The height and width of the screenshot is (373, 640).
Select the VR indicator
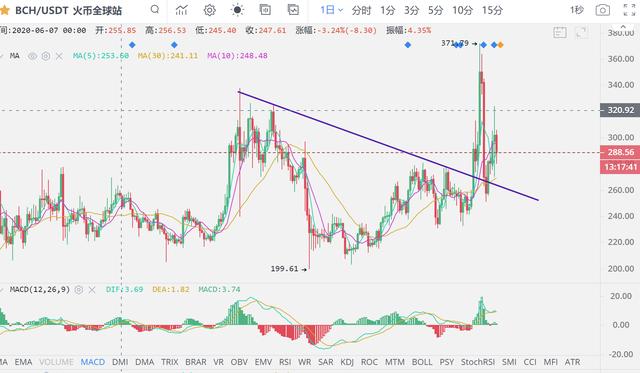click(x=218, y=362)
